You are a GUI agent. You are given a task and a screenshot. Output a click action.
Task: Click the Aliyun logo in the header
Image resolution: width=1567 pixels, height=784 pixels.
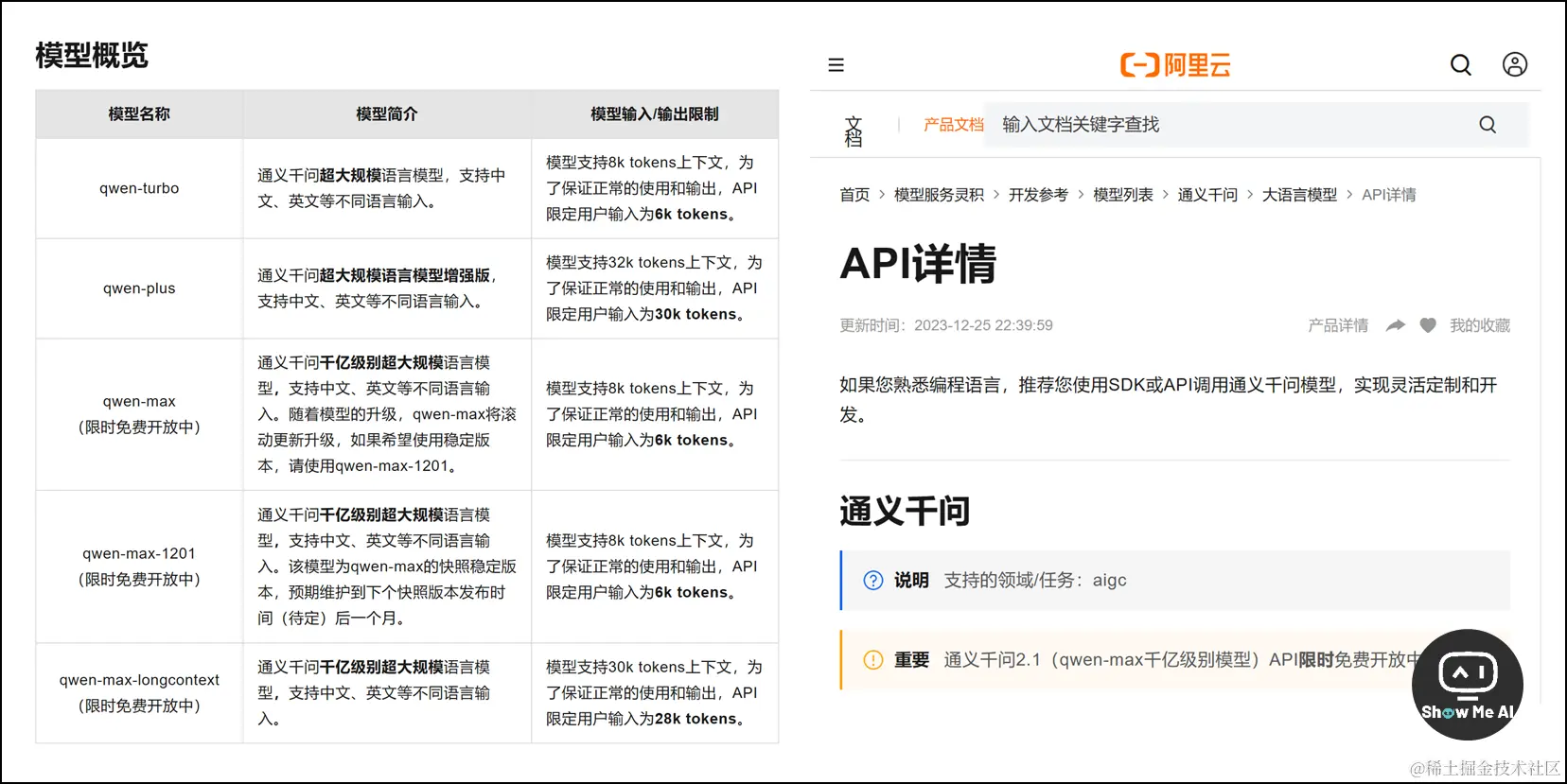(x=1175, y=65)
